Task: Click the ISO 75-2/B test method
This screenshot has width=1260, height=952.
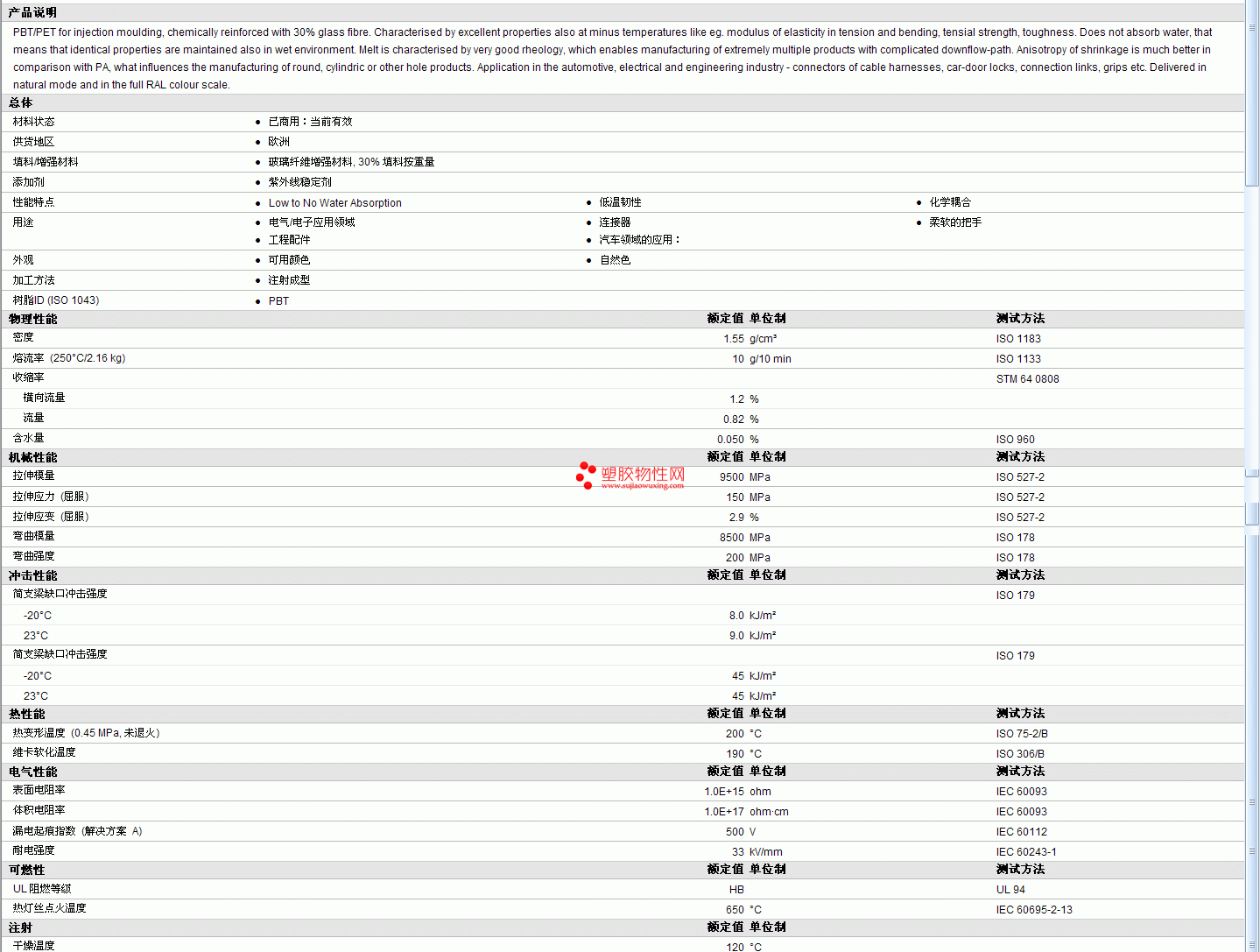Action: (1022, 734)
